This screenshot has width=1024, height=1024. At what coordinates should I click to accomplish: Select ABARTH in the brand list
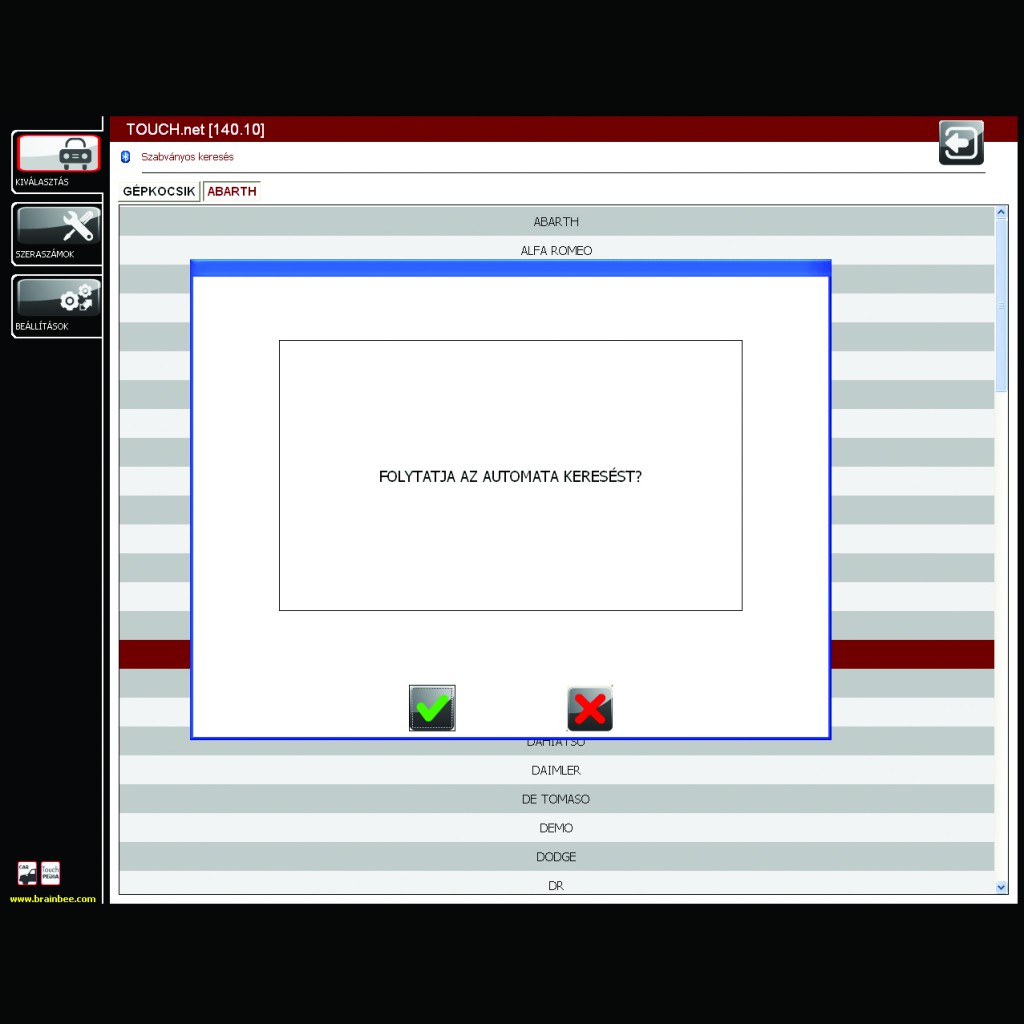point(556,221)
